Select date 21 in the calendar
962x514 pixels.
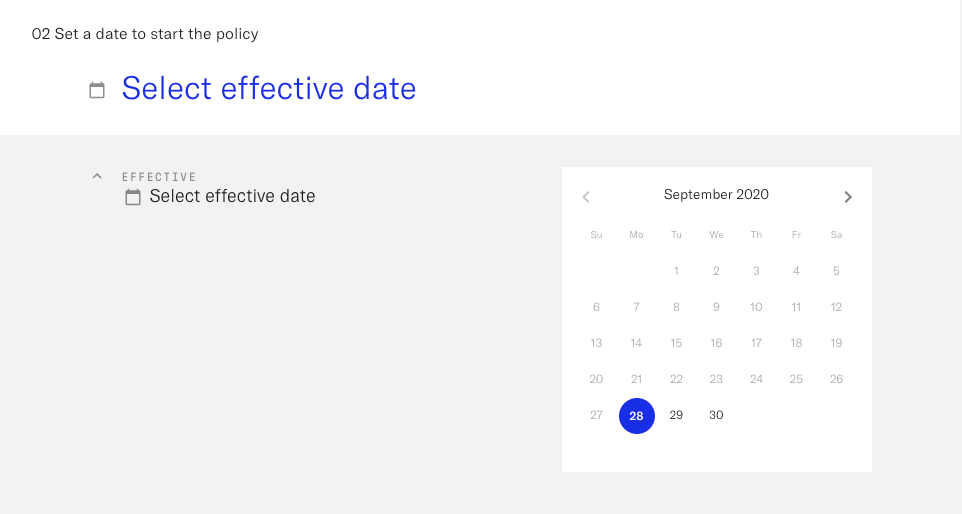(x=636, y=379)
